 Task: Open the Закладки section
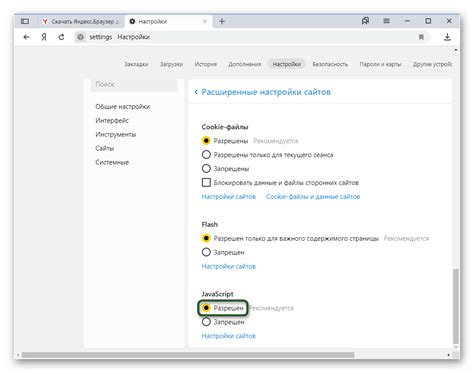pos(136,64)
